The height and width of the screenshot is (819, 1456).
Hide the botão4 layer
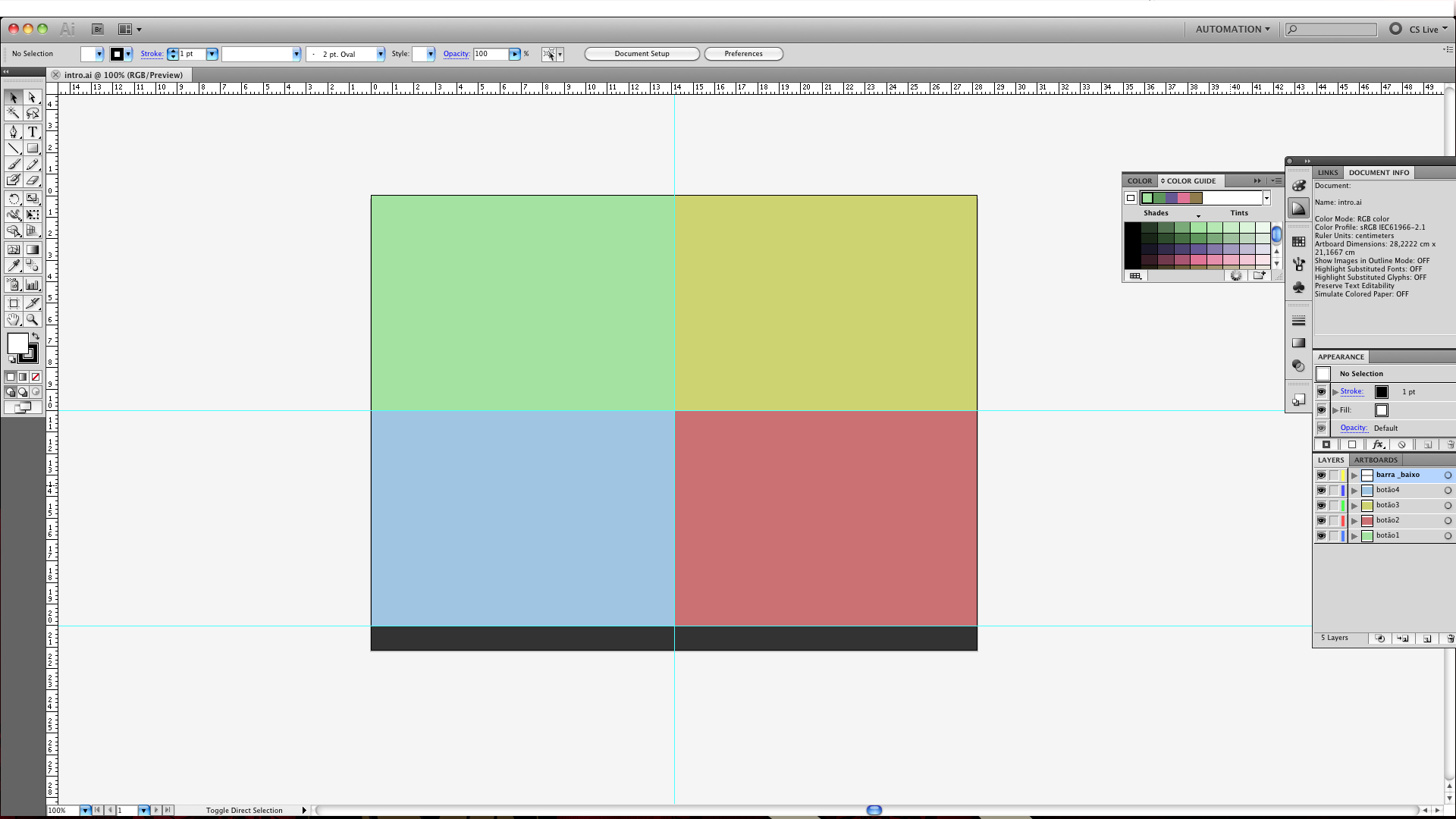pos(1321,491)
